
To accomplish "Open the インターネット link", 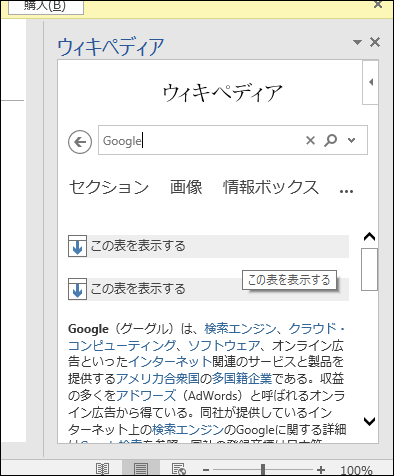I will 170,362.
